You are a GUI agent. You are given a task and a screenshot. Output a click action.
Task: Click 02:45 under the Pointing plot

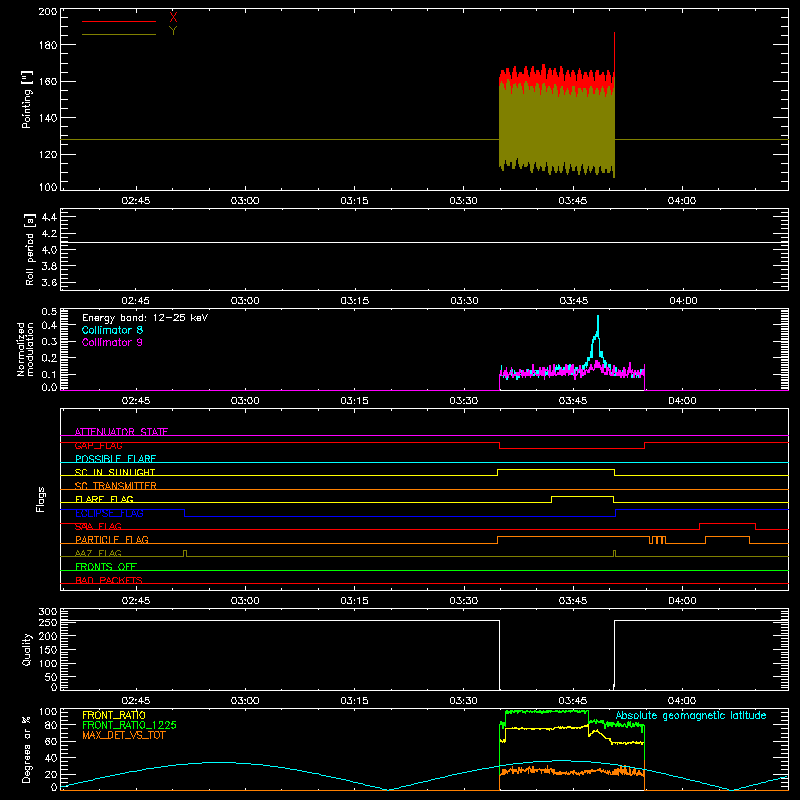136,201
